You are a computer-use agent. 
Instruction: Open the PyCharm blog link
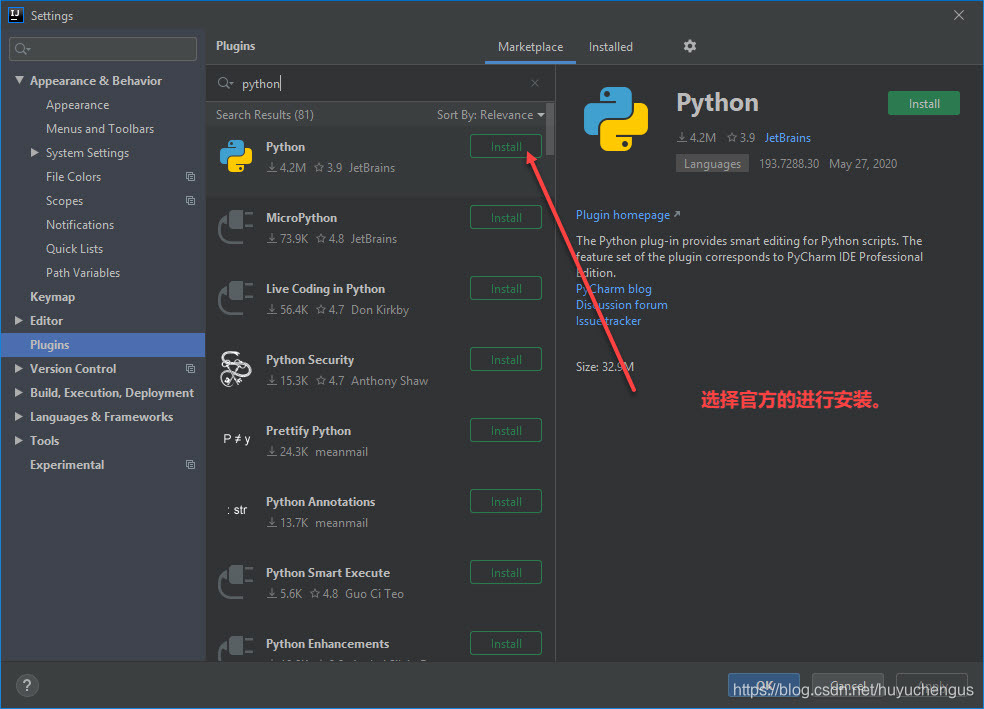click(x=614, y=289)
